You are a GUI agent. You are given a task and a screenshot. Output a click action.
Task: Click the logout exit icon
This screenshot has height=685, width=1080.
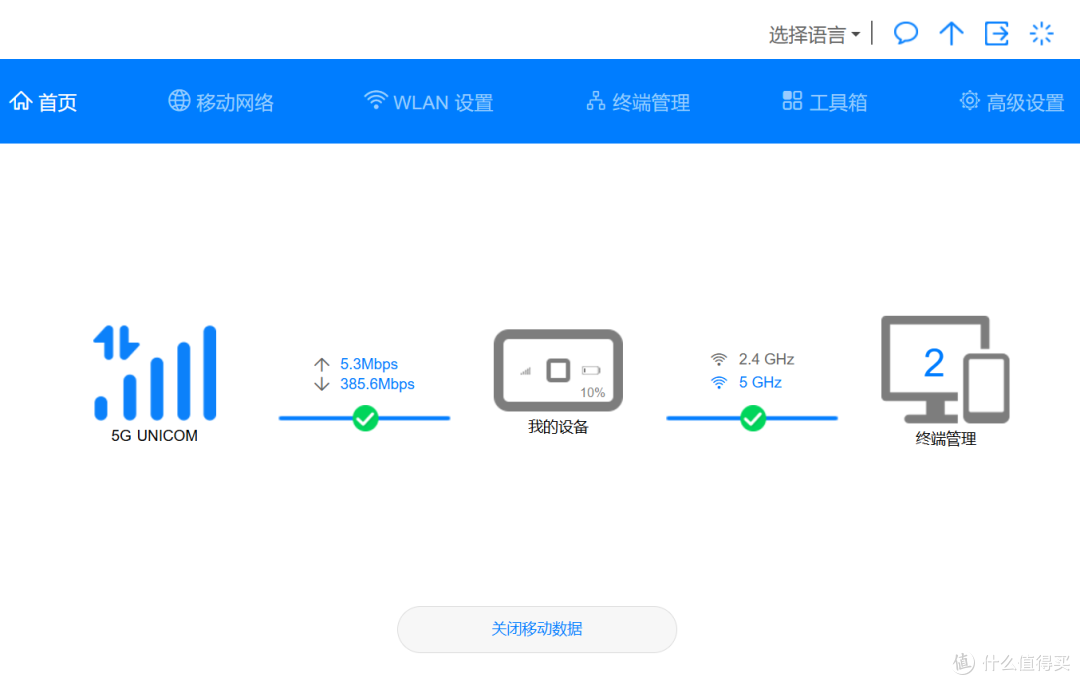click(x=996, y=33)
